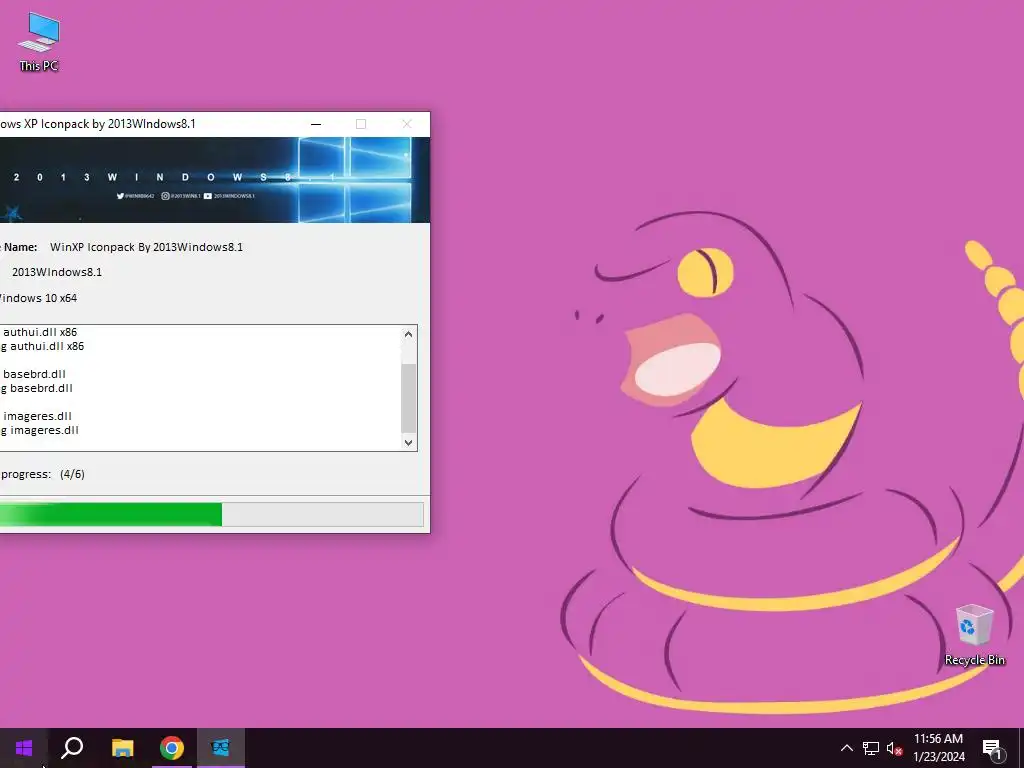Viewport: 1024px width, 768px height.
Task: Click the log scrollbar up arrow
Action: click(409, 334)
